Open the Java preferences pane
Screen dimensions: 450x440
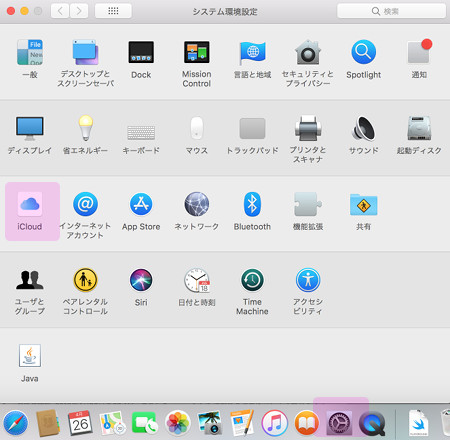[30, 356]
